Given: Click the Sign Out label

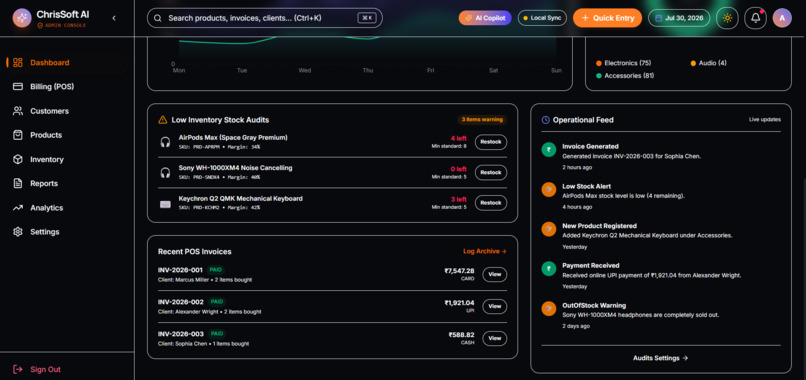Looking at the screenshot, I should click(45, 369).
